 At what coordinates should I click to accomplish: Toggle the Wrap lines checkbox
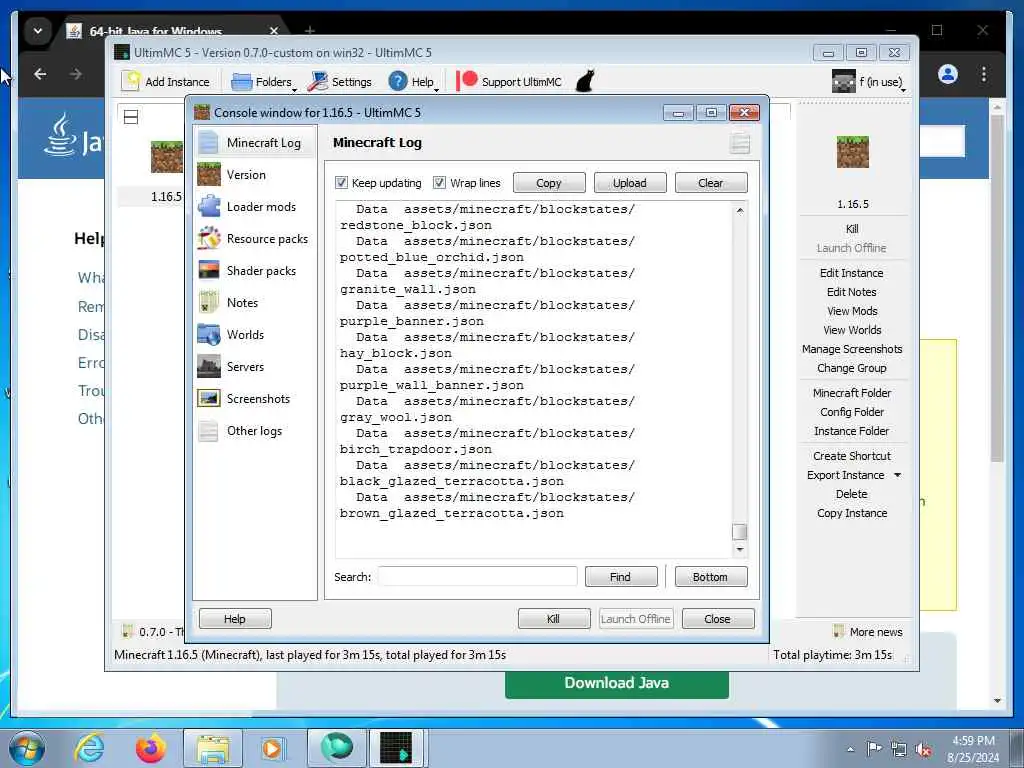(x=440, y=183)
